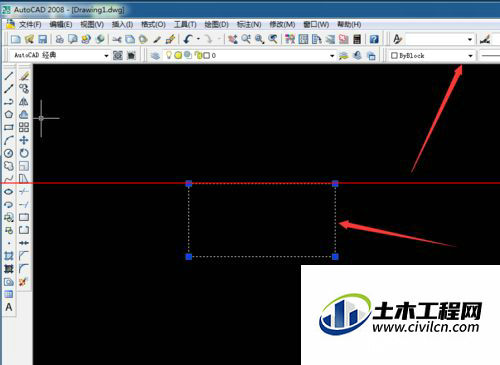Select the Copy Object modify tool
500x365 pixels.
(x=24, y=89)
